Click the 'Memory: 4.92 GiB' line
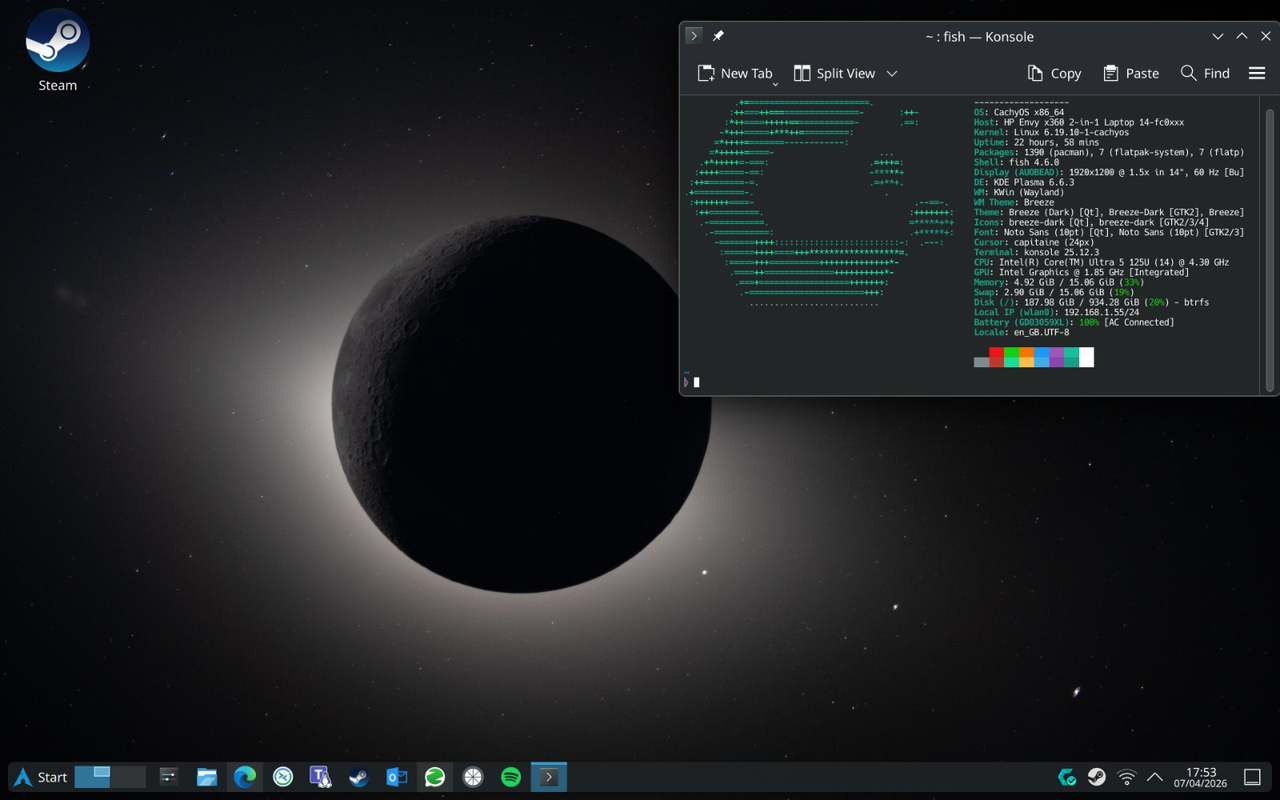Image resolution: width=1280 pixels, height=800 pixels. click(x=1059, y=282)
